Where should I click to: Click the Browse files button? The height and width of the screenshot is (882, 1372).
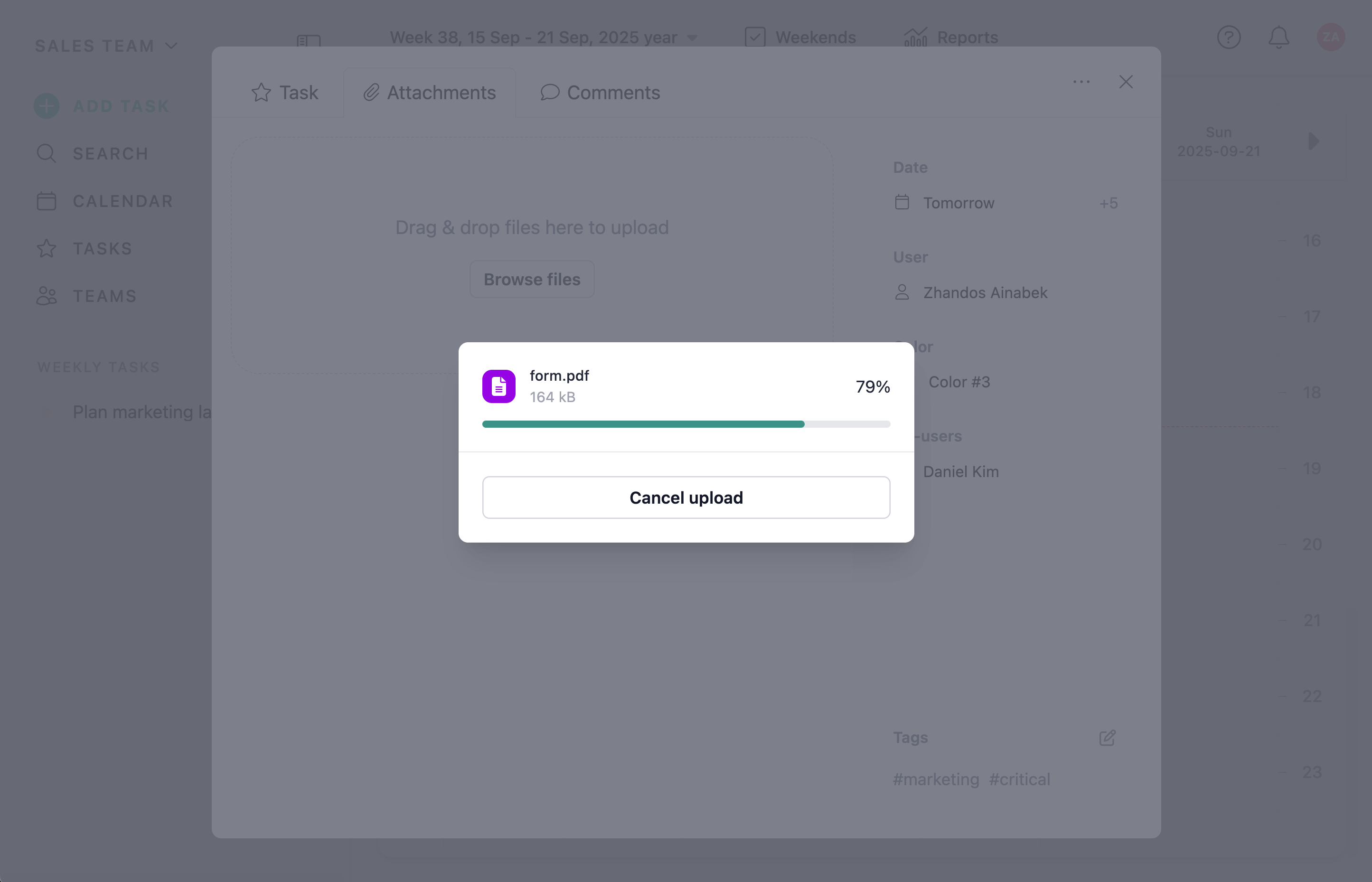[531, 280]
